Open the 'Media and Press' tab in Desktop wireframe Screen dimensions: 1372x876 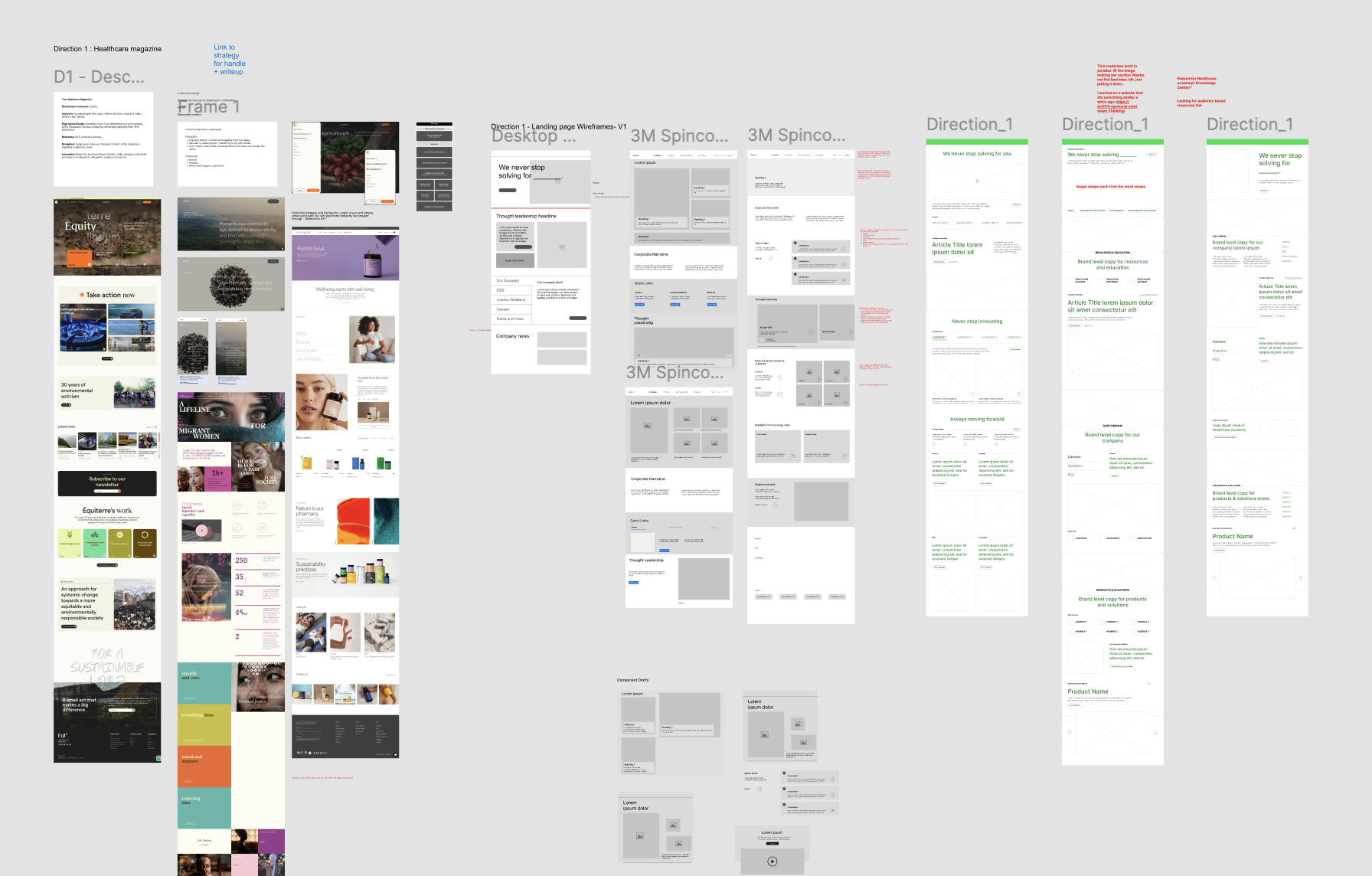(511, 319)
